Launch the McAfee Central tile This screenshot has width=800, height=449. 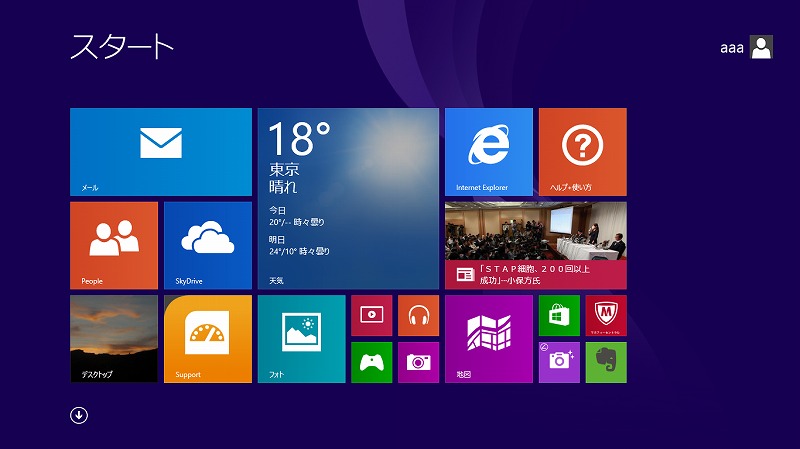click(x=606, y=315)
